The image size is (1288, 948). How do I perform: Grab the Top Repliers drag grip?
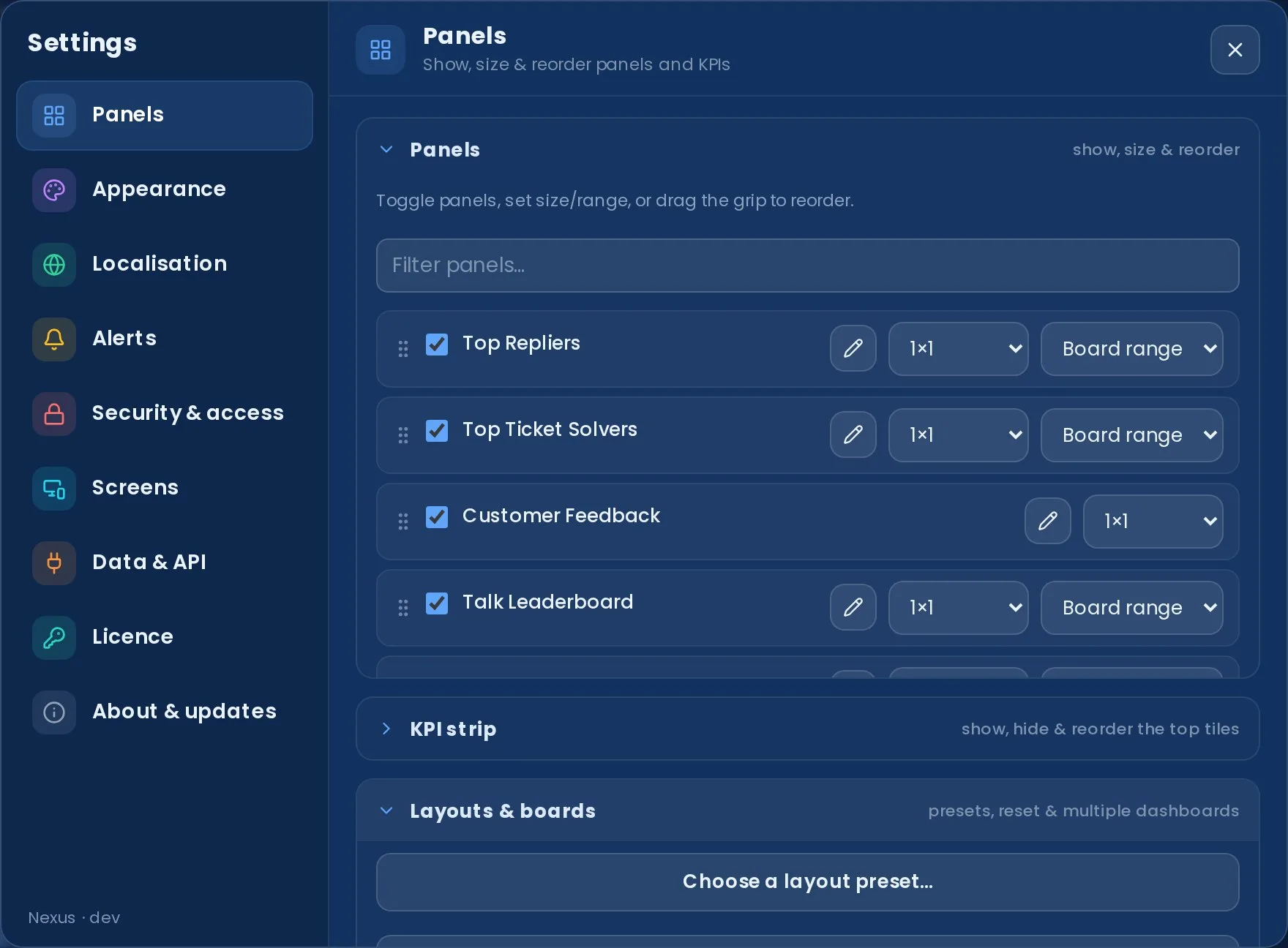[x=403, y=349]
